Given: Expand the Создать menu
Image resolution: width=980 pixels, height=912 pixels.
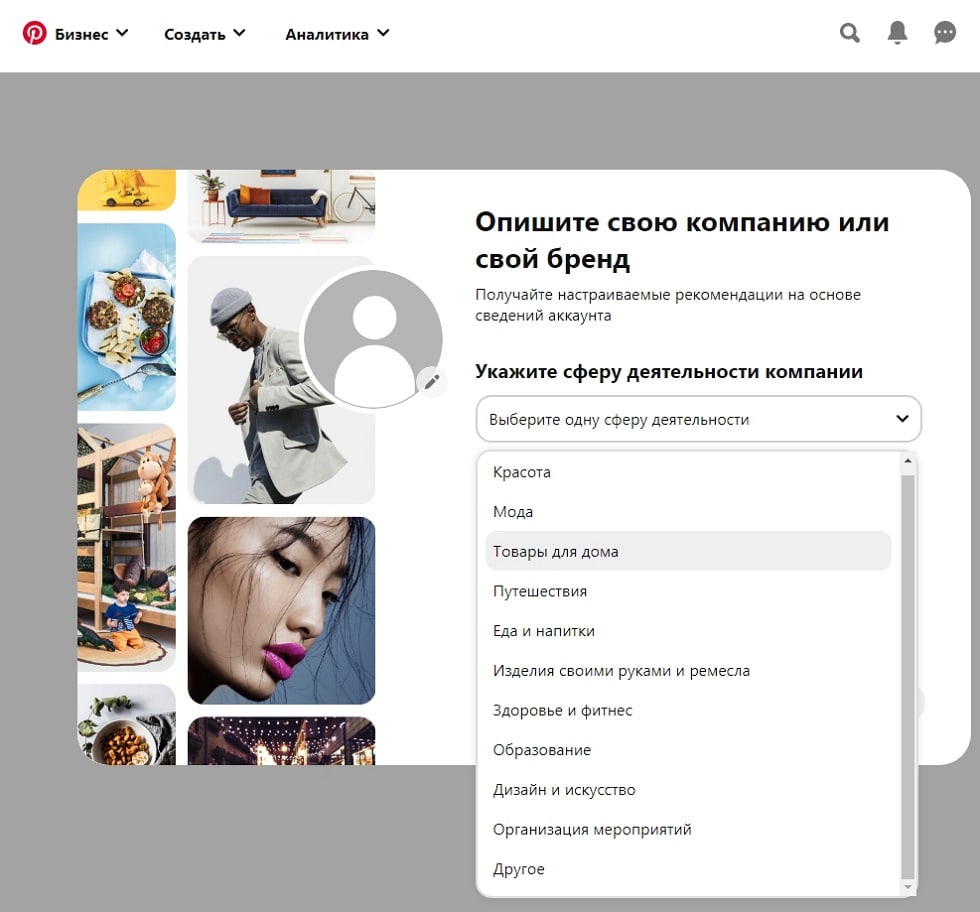Looking at the screenshot, I should point(204,34).
